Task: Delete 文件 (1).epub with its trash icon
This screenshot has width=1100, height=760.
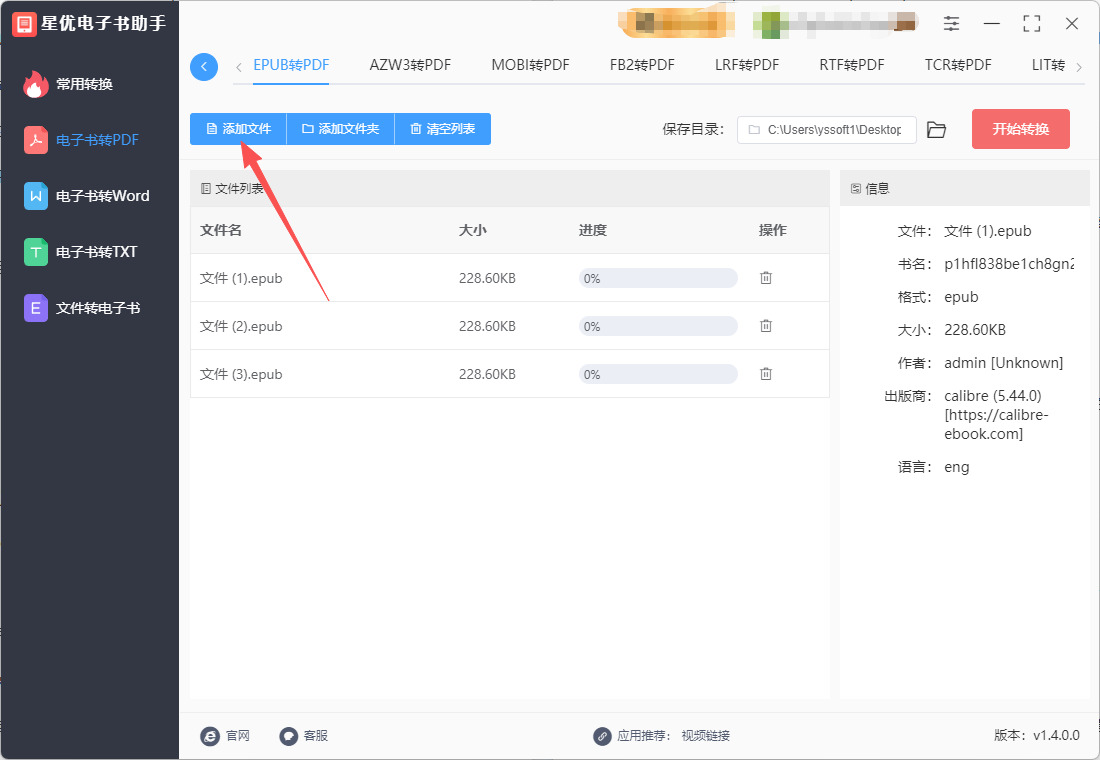Action: click(766, 278)
